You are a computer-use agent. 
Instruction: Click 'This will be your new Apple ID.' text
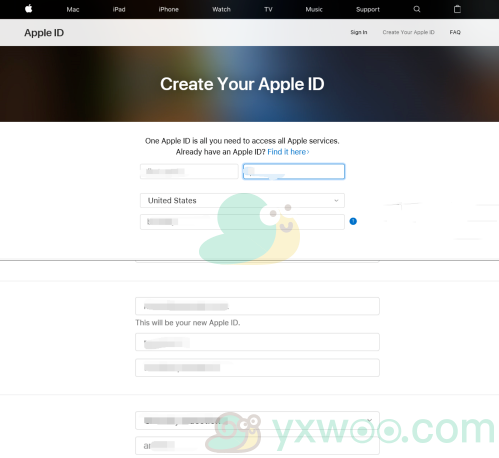(x=188, y=323)
